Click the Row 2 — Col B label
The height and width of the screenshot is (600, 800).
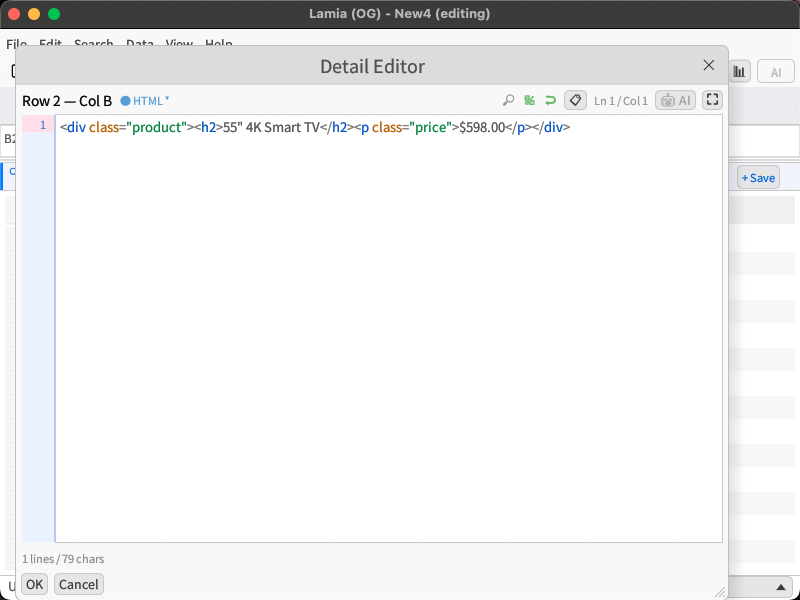(x=67, y=101)
